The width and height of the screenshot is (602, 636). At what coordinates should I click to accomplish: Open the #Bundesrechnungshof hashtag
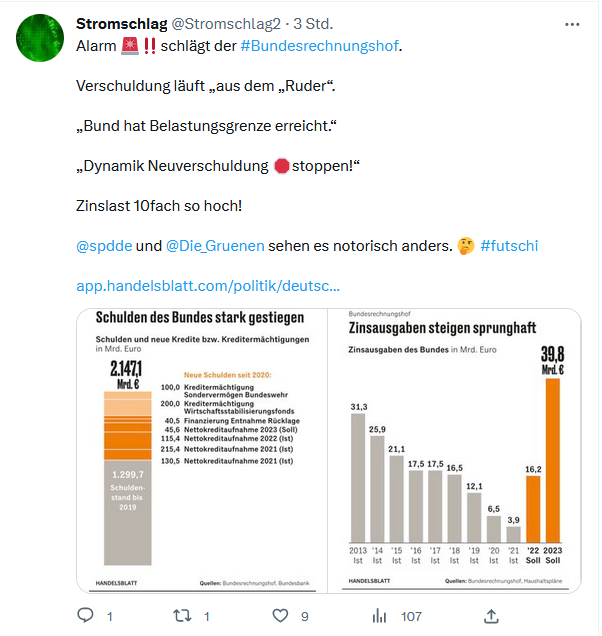(x=319, y=46)
